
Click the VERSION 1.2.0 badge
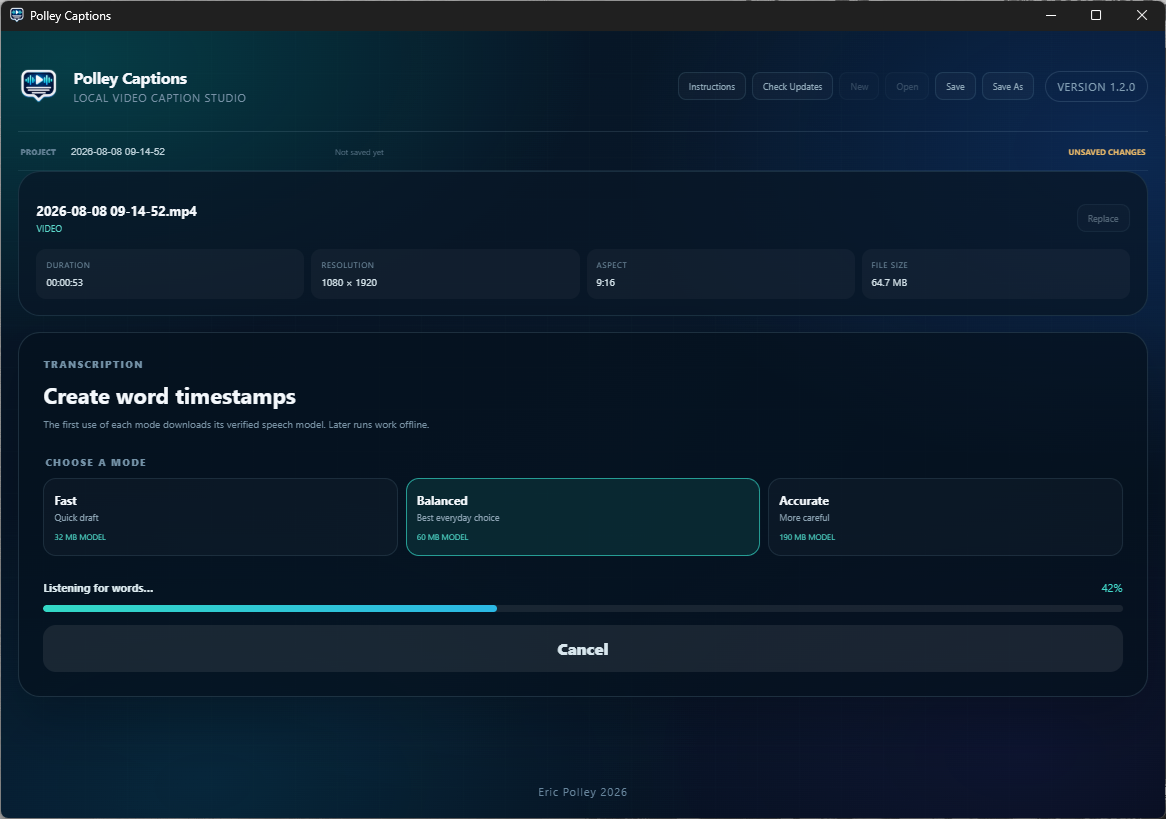[x=1095, y=86]
